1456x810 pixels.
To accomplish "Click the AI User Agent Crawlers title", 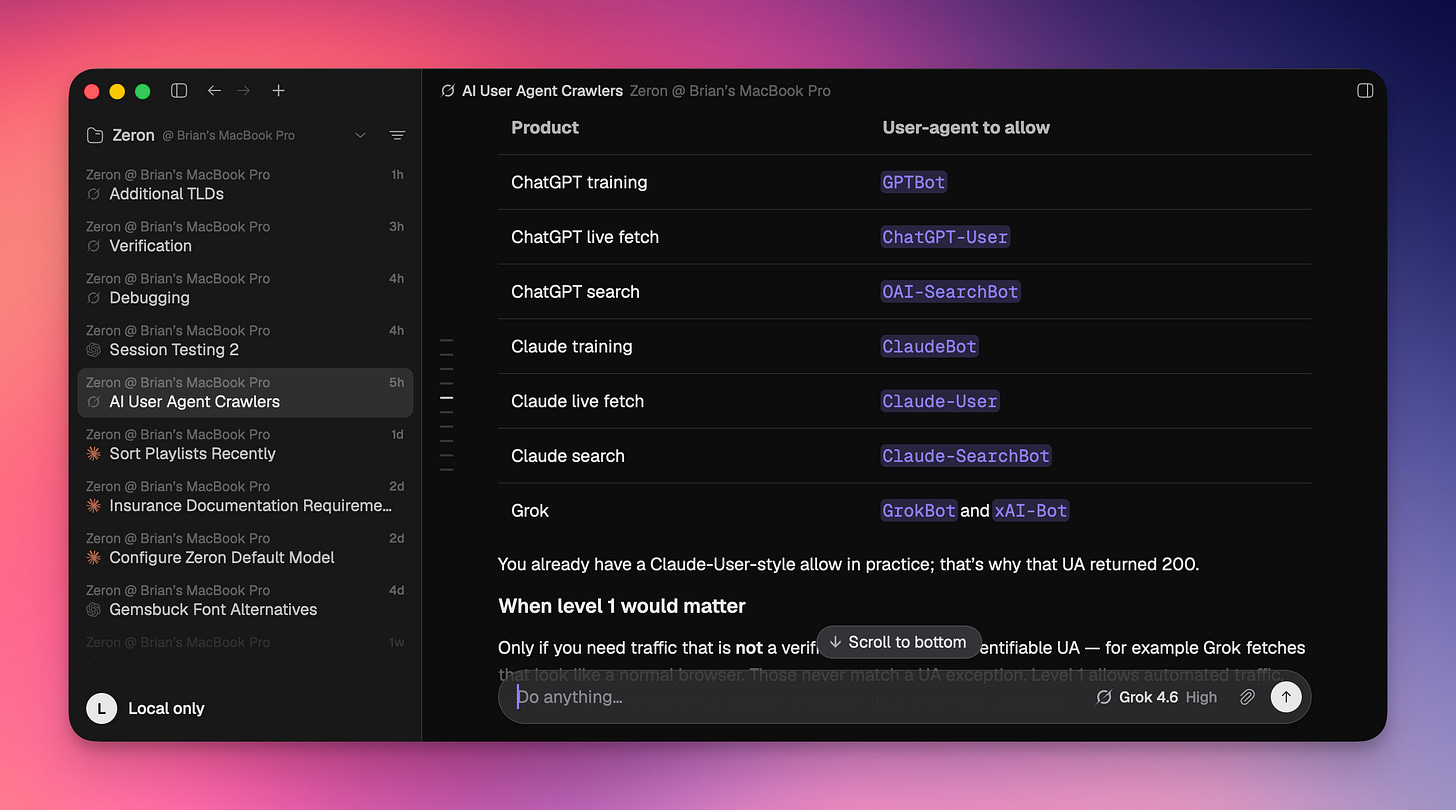I will tap(542, 91).
